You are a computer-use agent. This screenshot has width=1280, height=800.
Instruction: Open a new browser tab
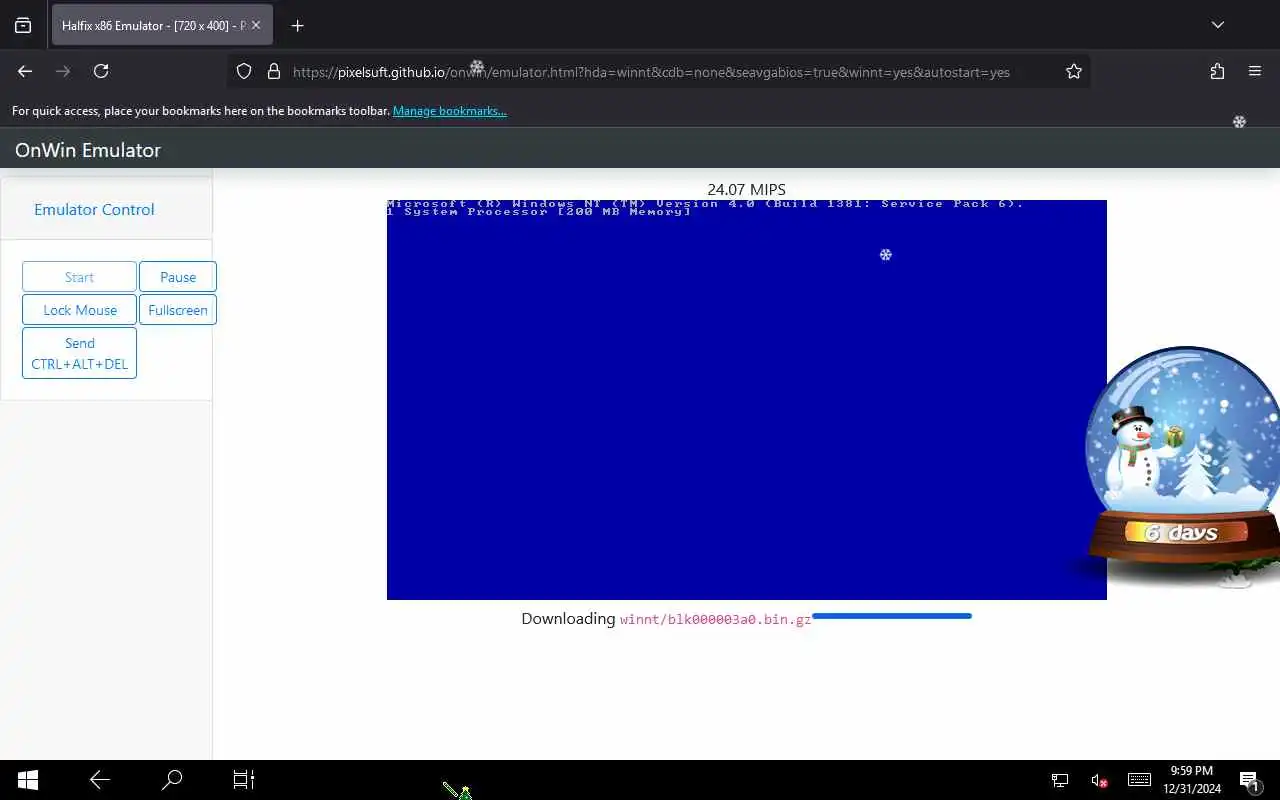coord(297,26)
